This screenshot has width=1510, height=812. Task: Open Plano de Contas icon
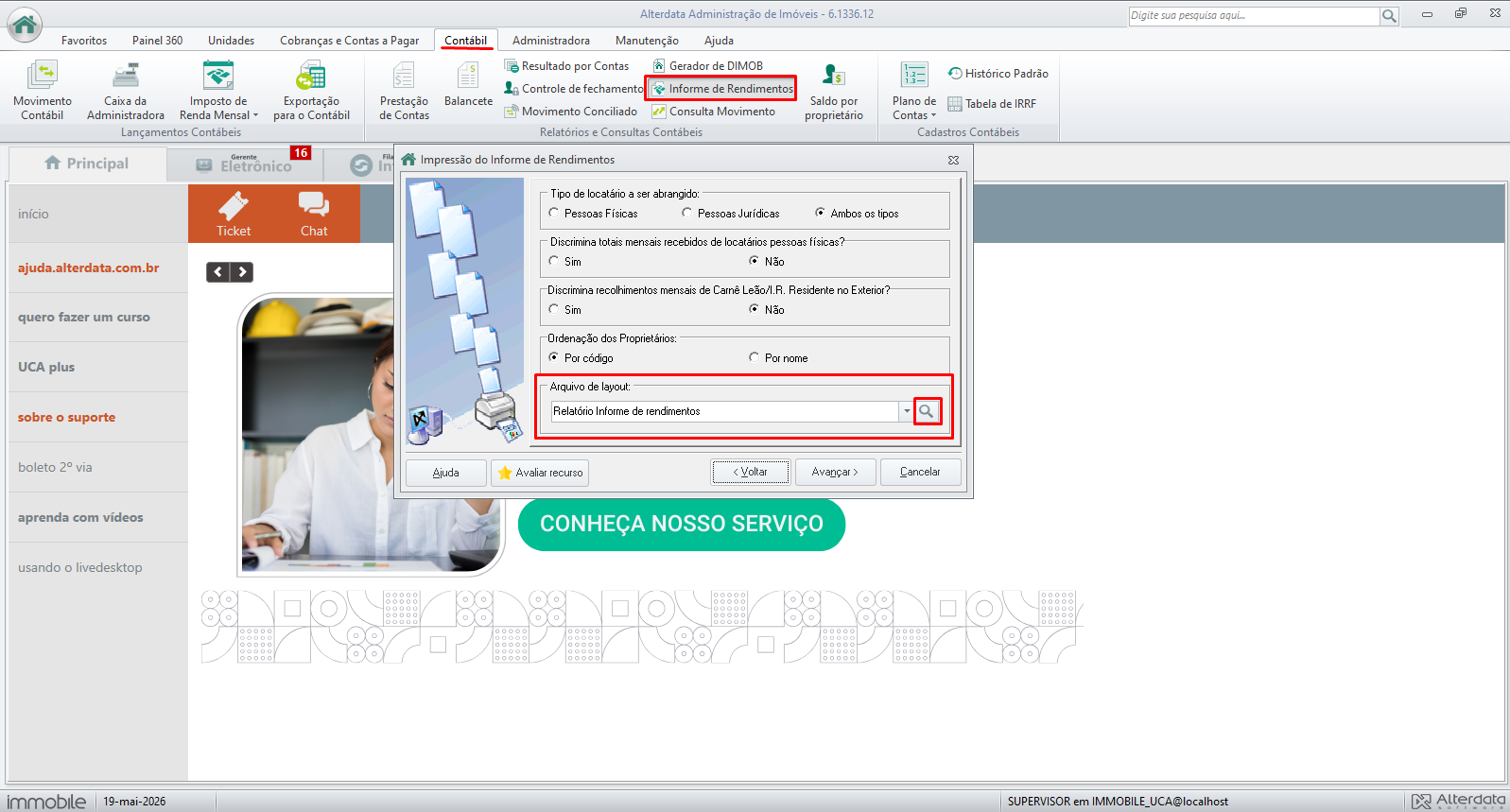(x=914, y=90)
